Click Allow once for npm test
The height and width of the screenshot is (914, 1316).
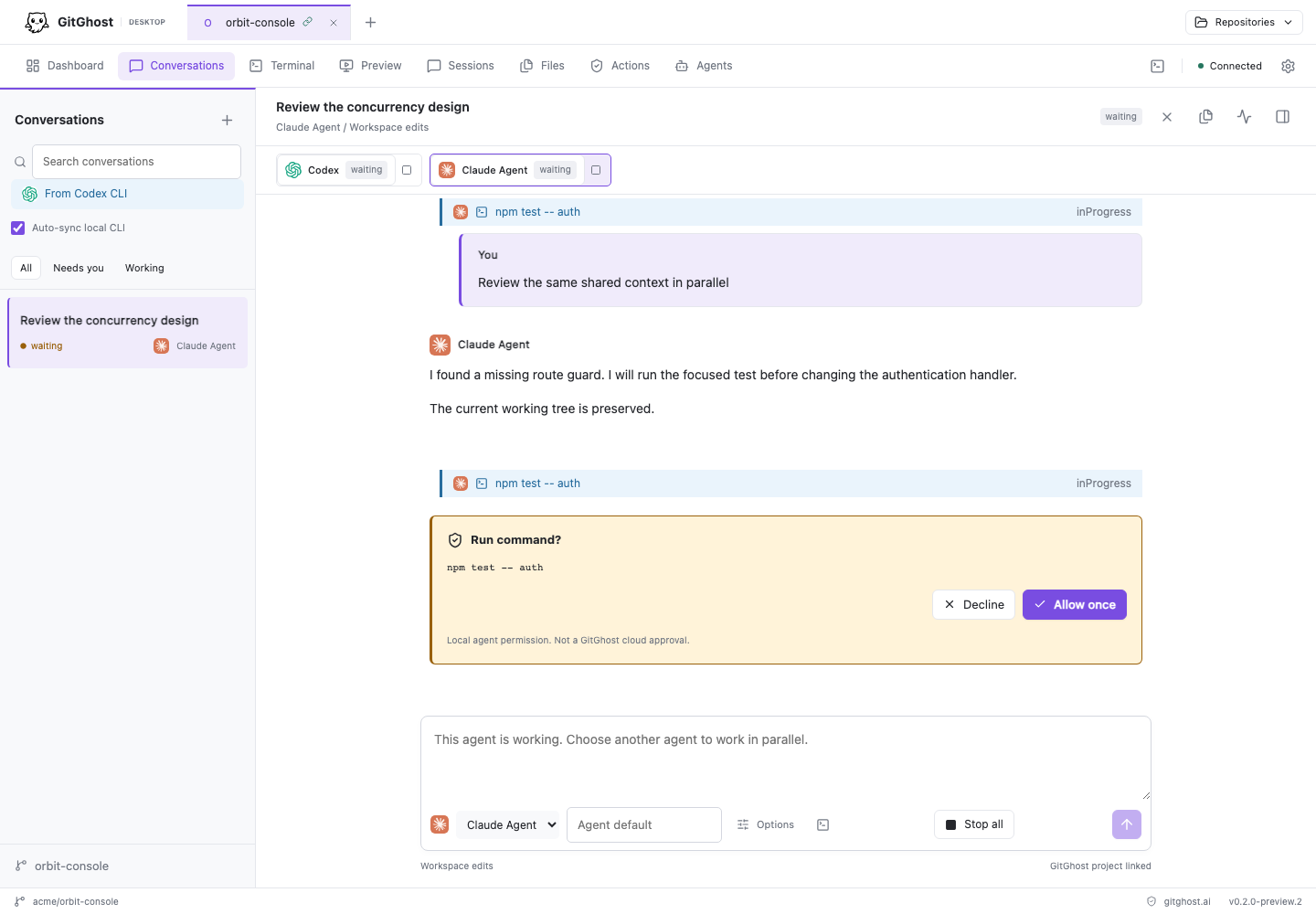pyautogui.click(x=1075, y=605)
